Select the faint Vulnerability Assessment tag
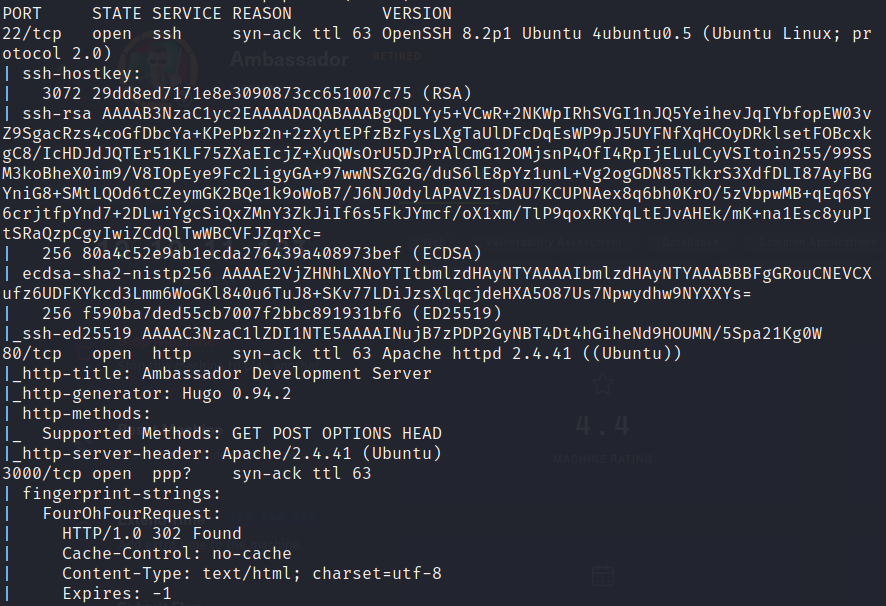The height and width of the screenshot is (606, 886). pyautogui.click(x=553, y=243)
